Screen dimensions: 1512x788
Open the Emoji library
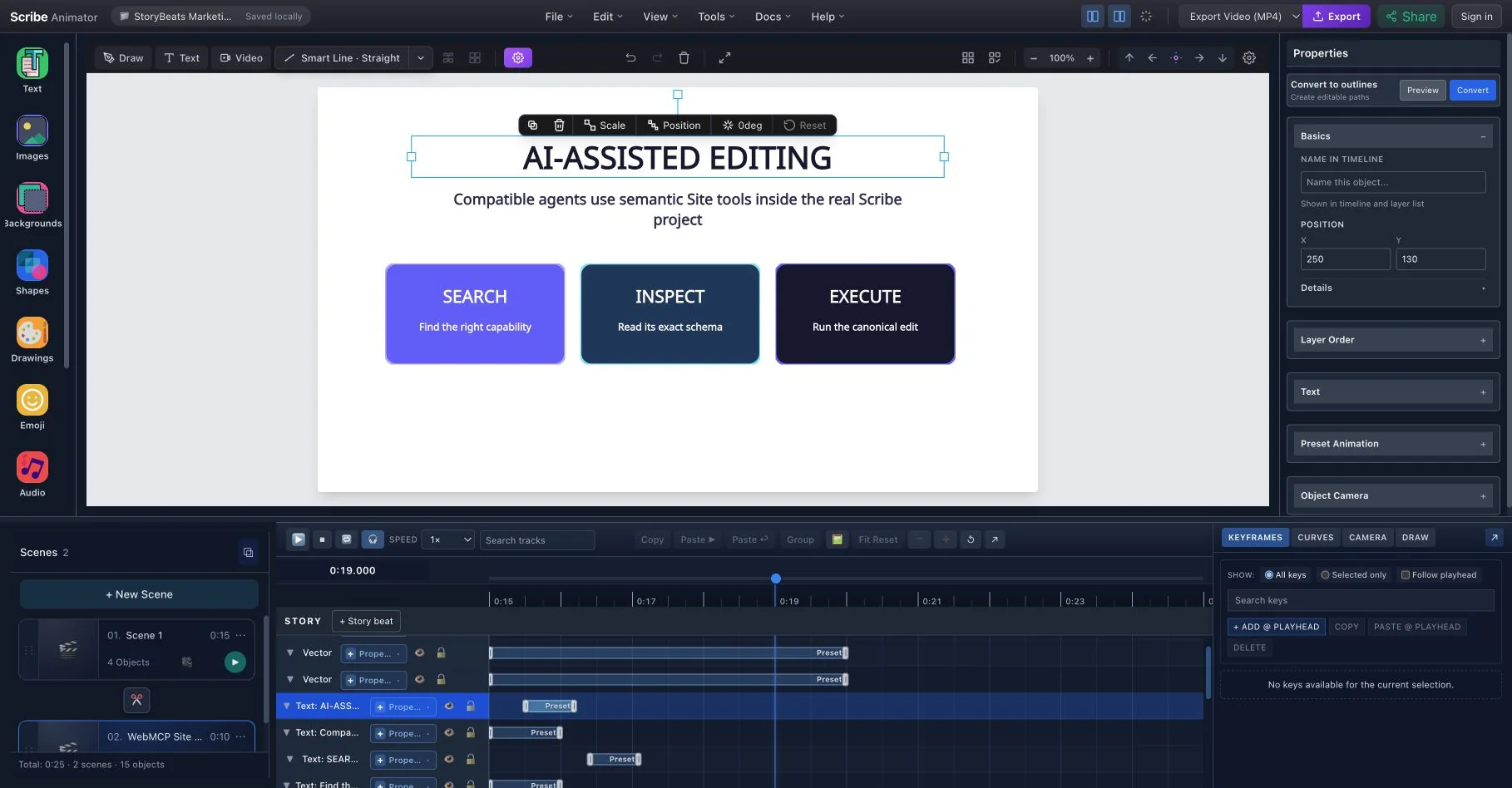point(32,406)
